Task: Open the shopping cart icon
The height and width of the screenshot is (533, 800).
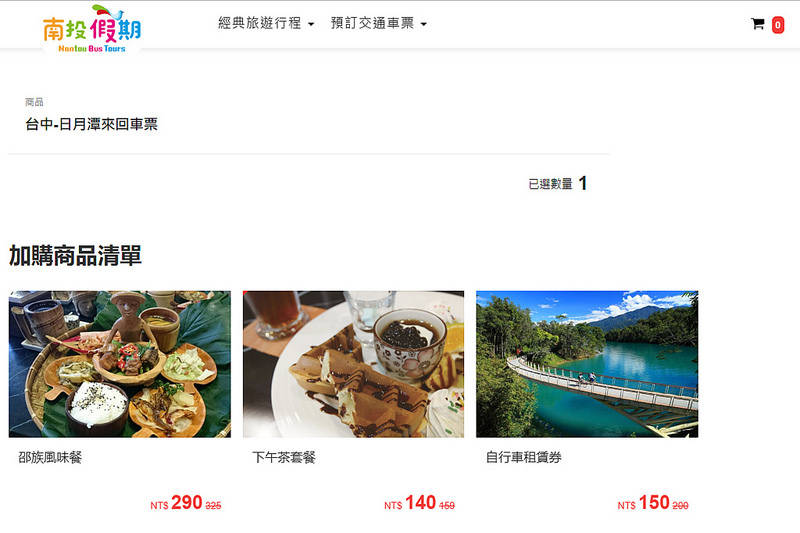Action: [x=758, y=24]
